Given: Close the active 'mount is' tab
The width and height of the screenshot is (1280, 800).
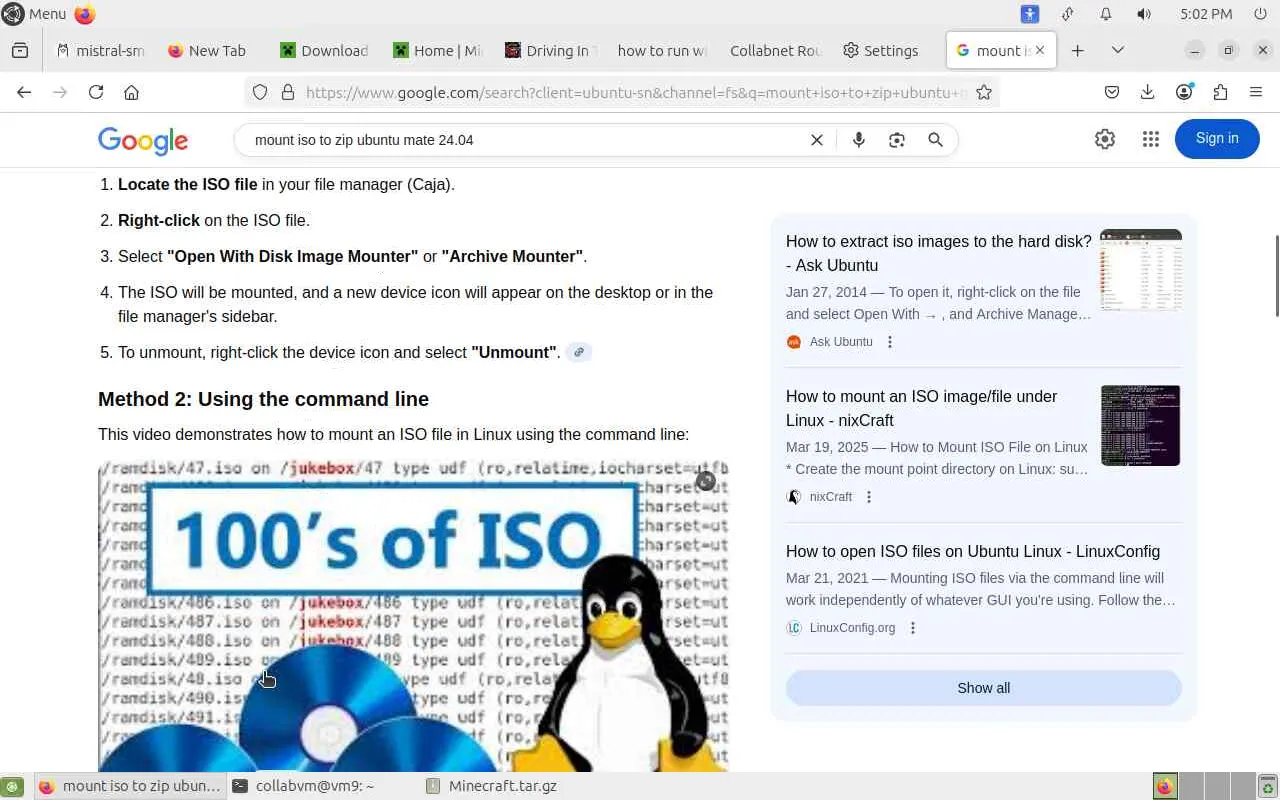Looking at the screenshot, I should [x=1040, y=50].
